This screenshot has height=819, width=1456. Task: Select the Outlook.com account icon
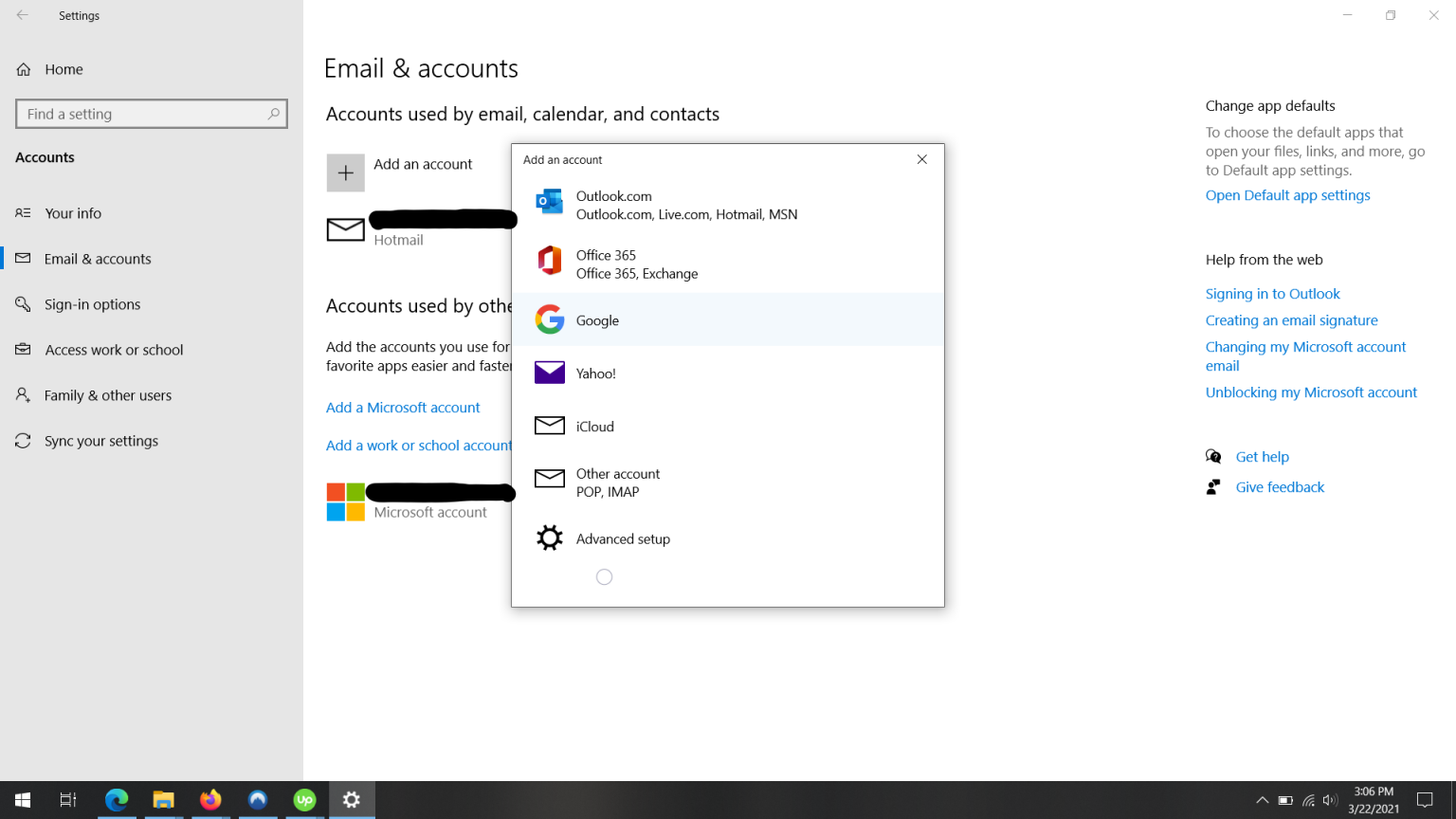point(549,202)
